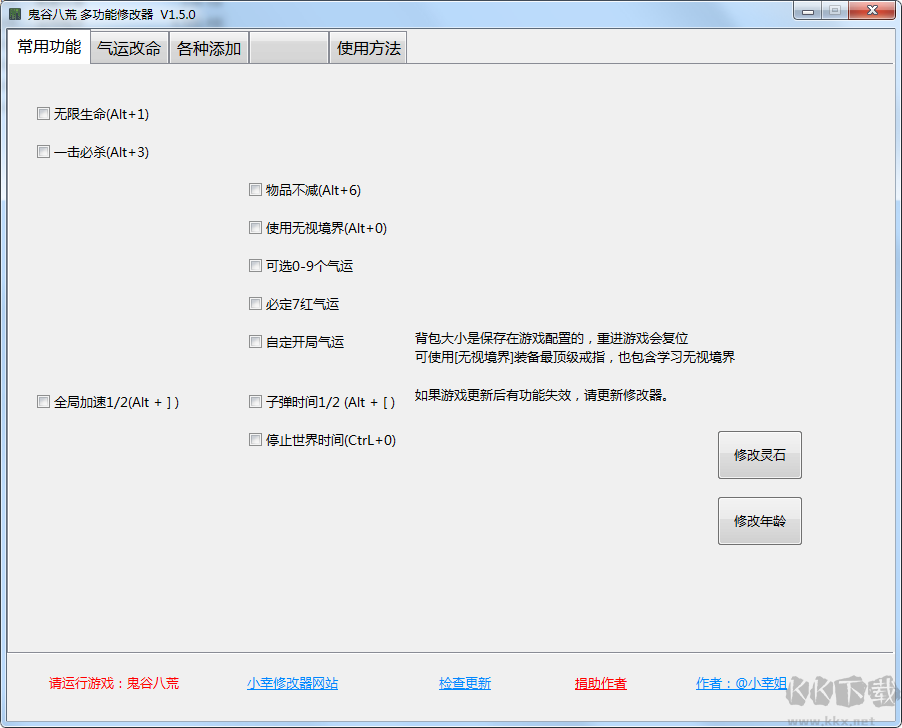Enable 必定7红气运 checkbox

[255, 304]
